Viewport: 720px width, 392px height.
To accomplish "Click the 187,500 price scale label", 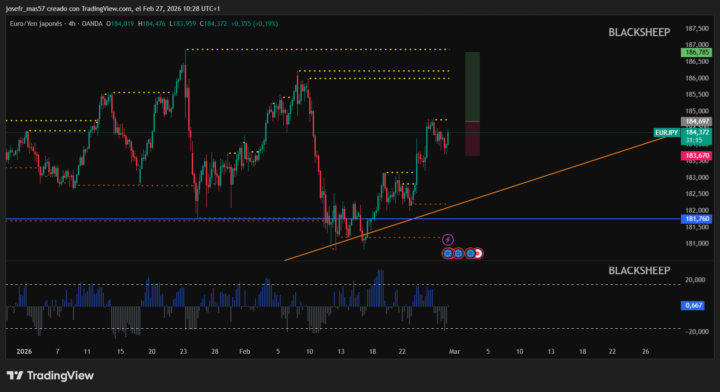I will point(697,28).
